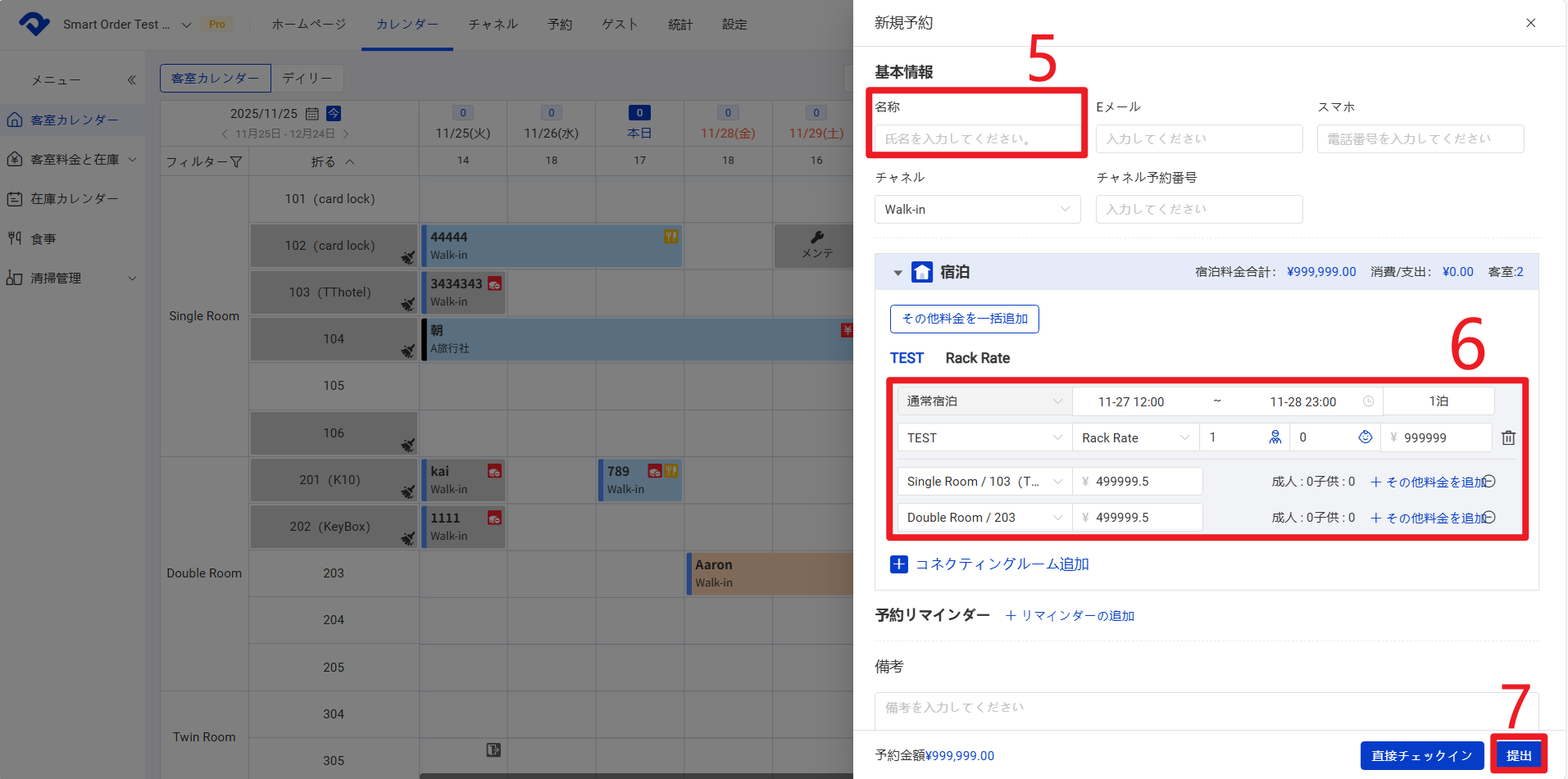Click the calendar date picker icon
The image size is (1568, 779).
(312, 114)
